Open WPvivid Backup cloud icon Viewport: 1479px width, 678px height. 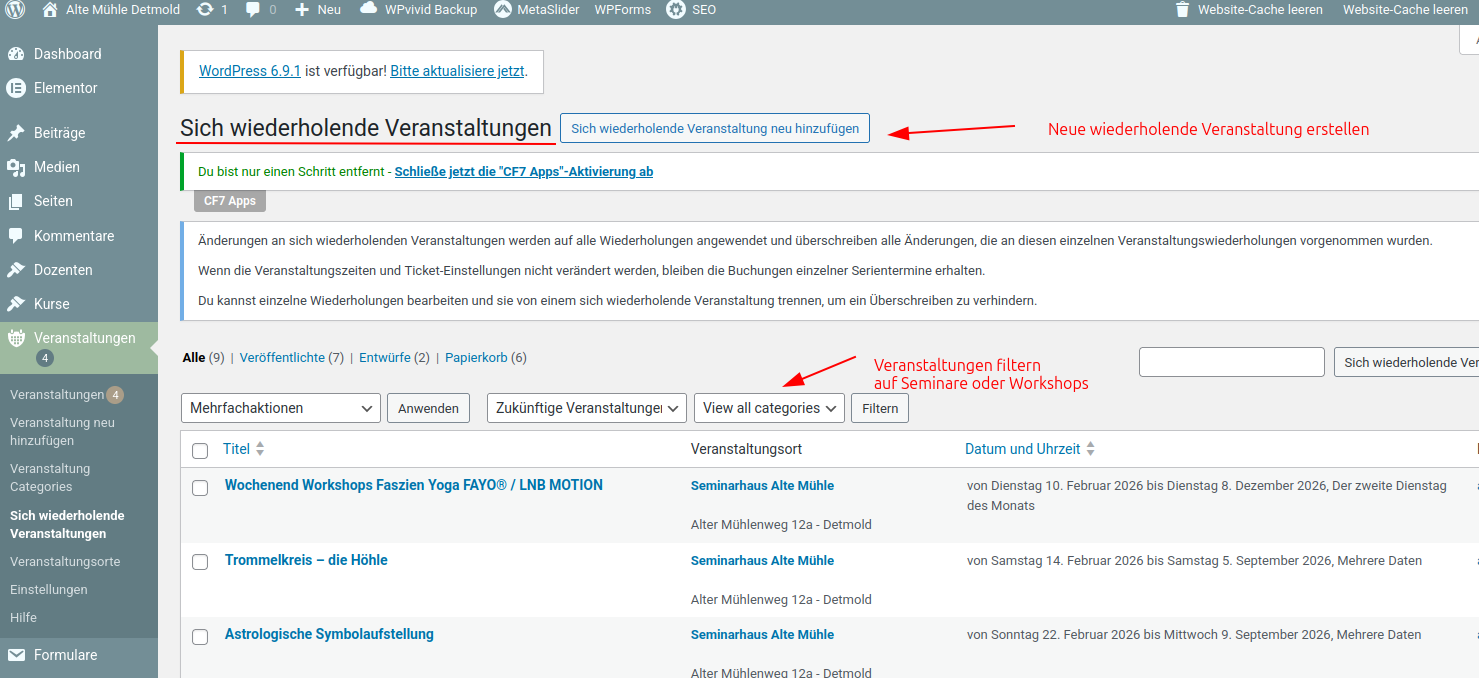click(x=368, y=10)
